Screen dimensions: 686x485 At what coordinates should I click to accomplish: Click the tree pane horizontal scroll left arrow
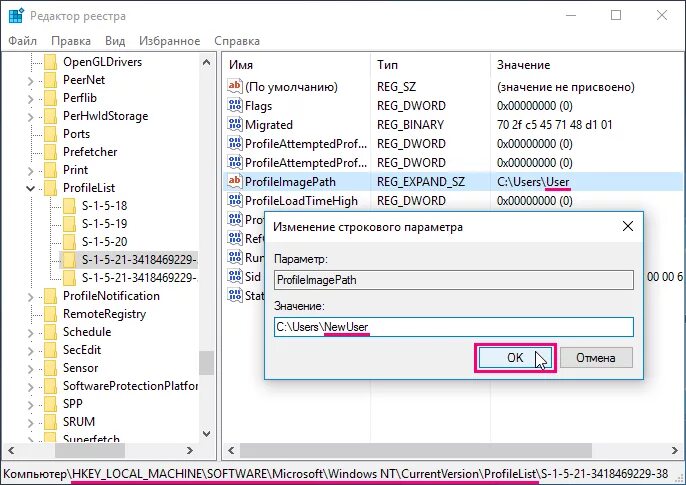[x=11, y=450]
